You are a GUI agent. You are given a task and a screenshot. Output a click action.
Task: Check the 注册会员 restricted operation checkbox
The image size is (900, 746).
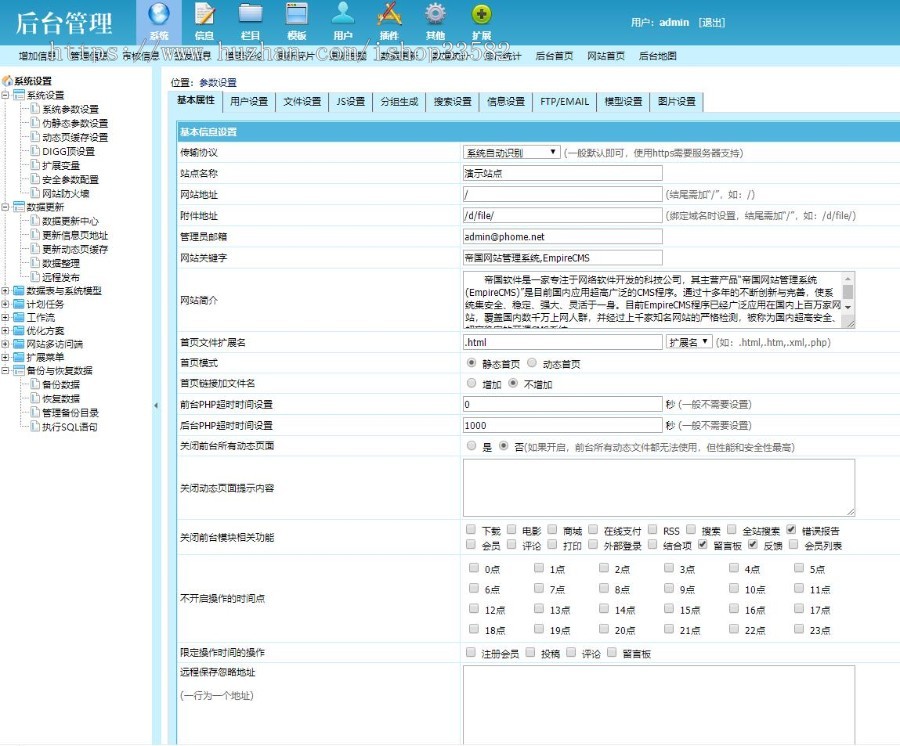coord(471,652)
